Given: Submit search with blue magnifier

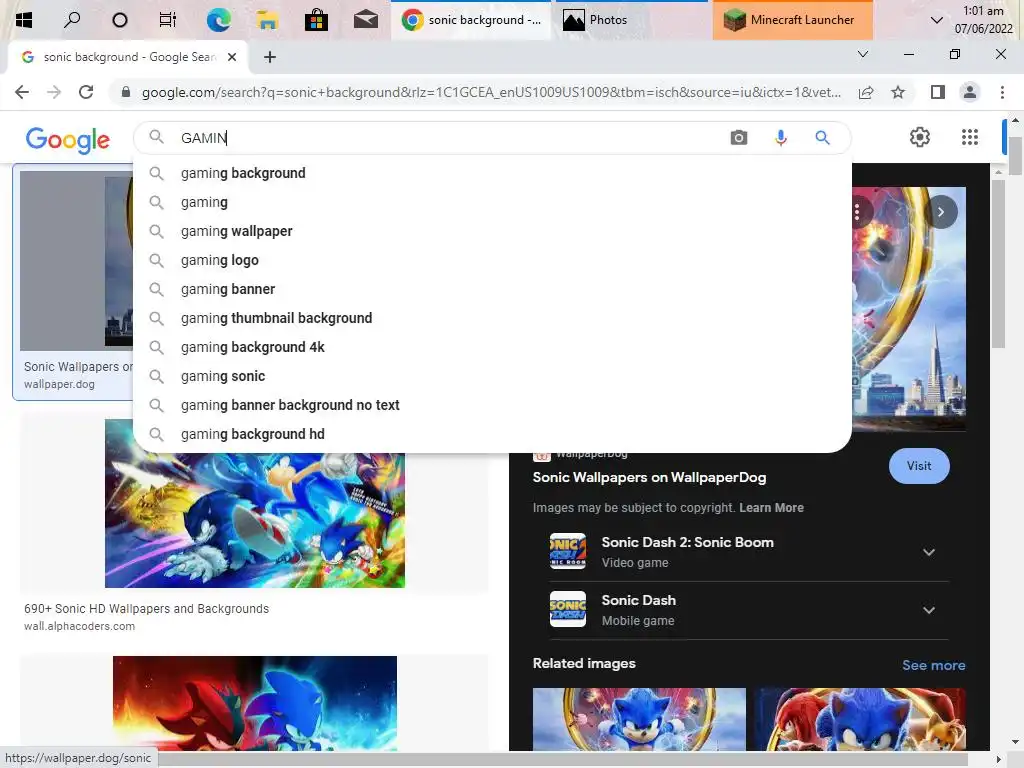Looking at the screenshot, I should [x=822, y=138].
